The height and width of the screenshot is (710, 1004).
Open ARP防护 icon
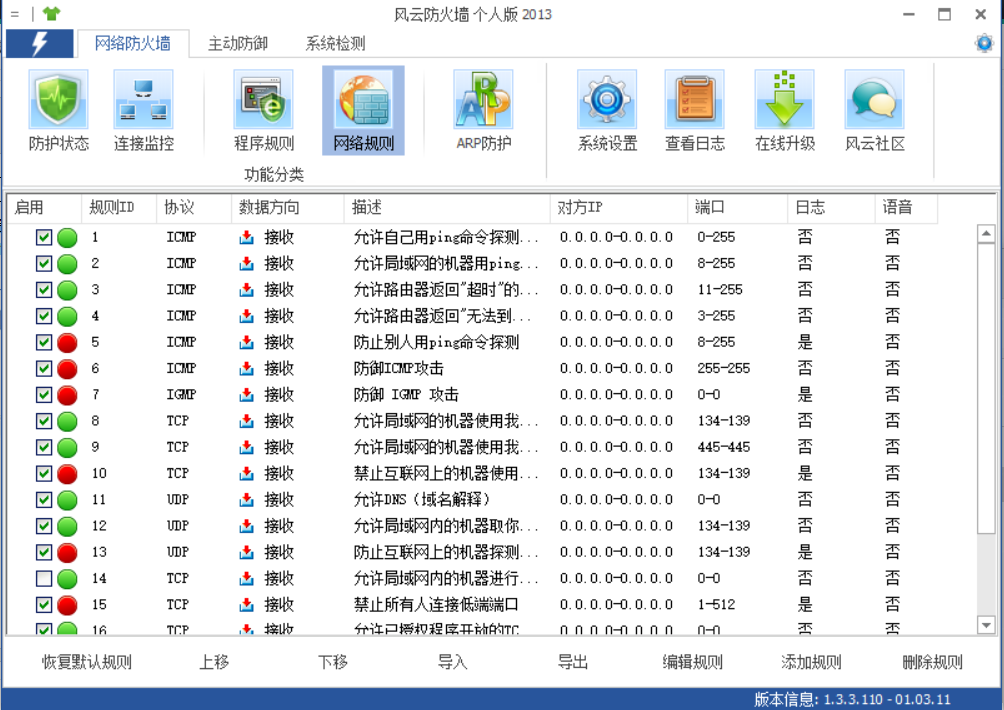tap(483, 100)
